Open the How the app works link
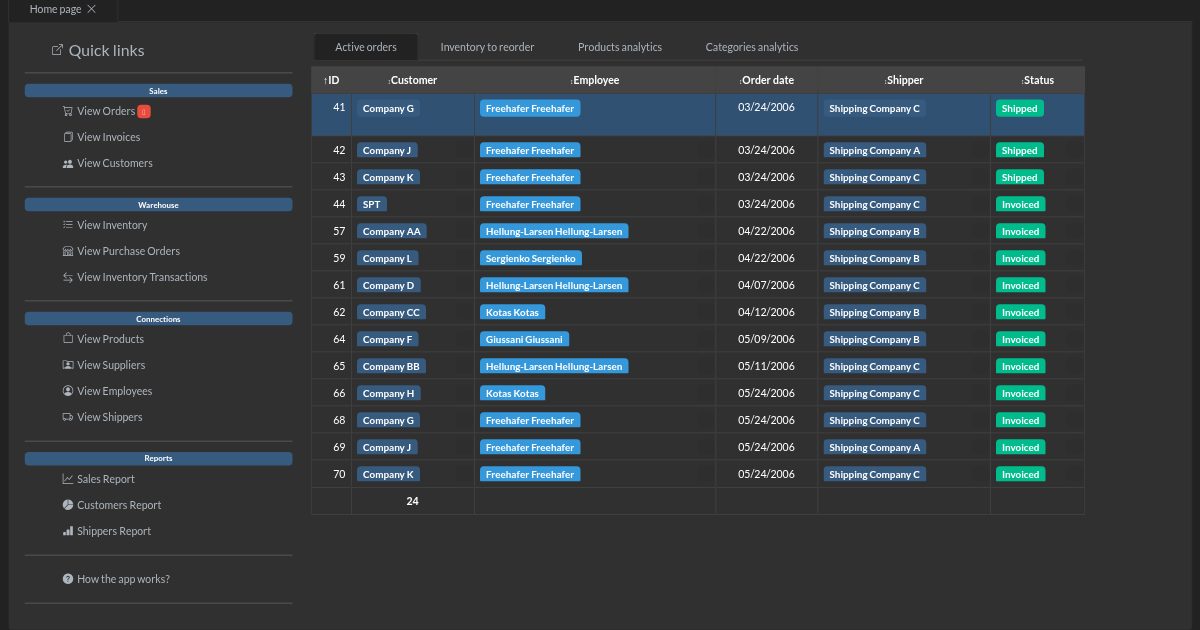 123,579
